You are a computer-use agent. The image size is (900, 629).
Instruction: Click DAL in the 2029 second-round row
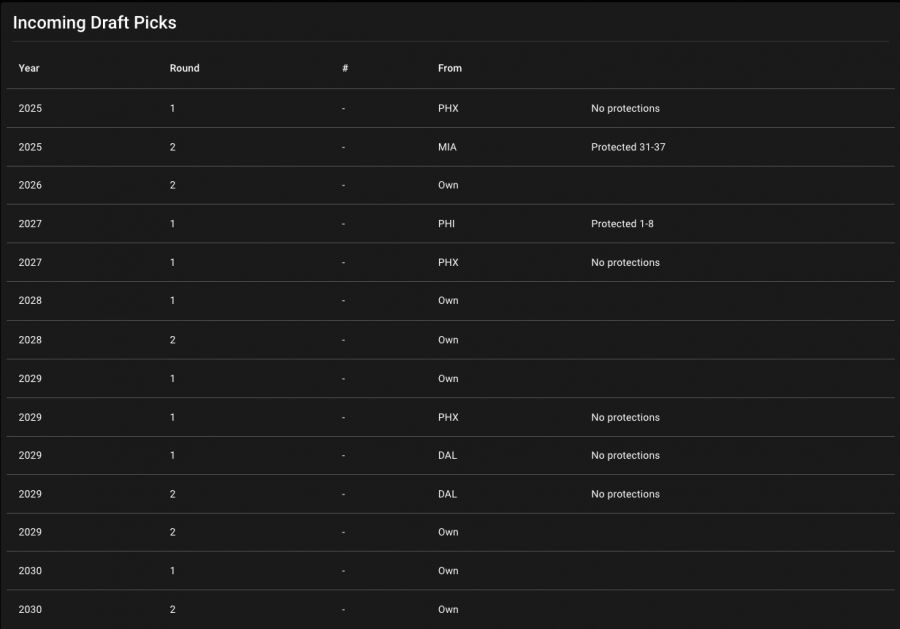click(x=447, y=494)
